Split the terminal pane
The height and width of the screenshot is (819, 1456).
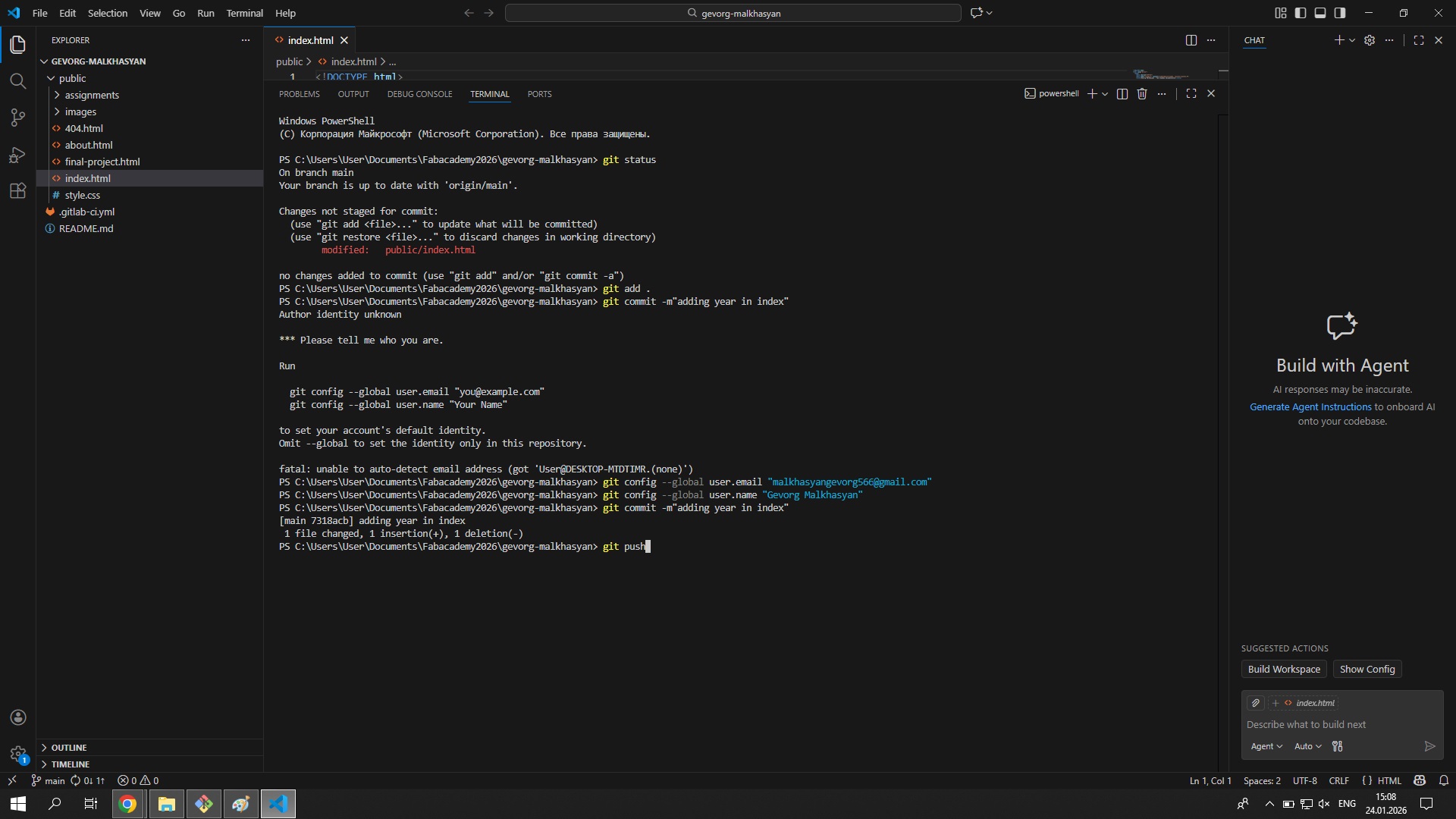click(1122, 93)
